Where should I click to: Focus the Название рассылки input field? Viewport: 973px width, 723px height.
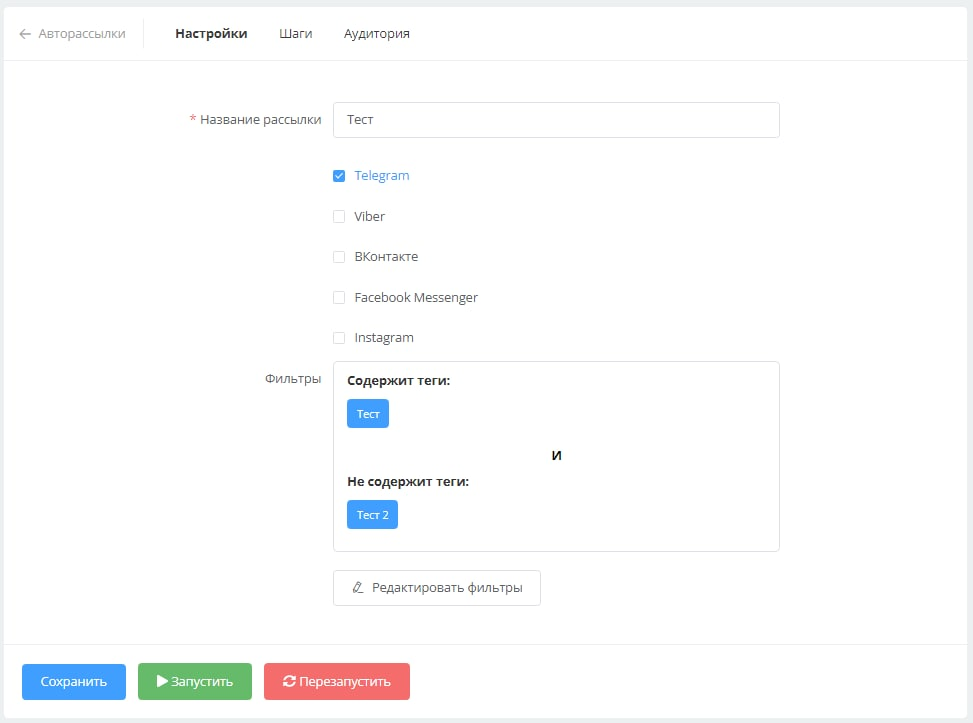click(555, 120)
